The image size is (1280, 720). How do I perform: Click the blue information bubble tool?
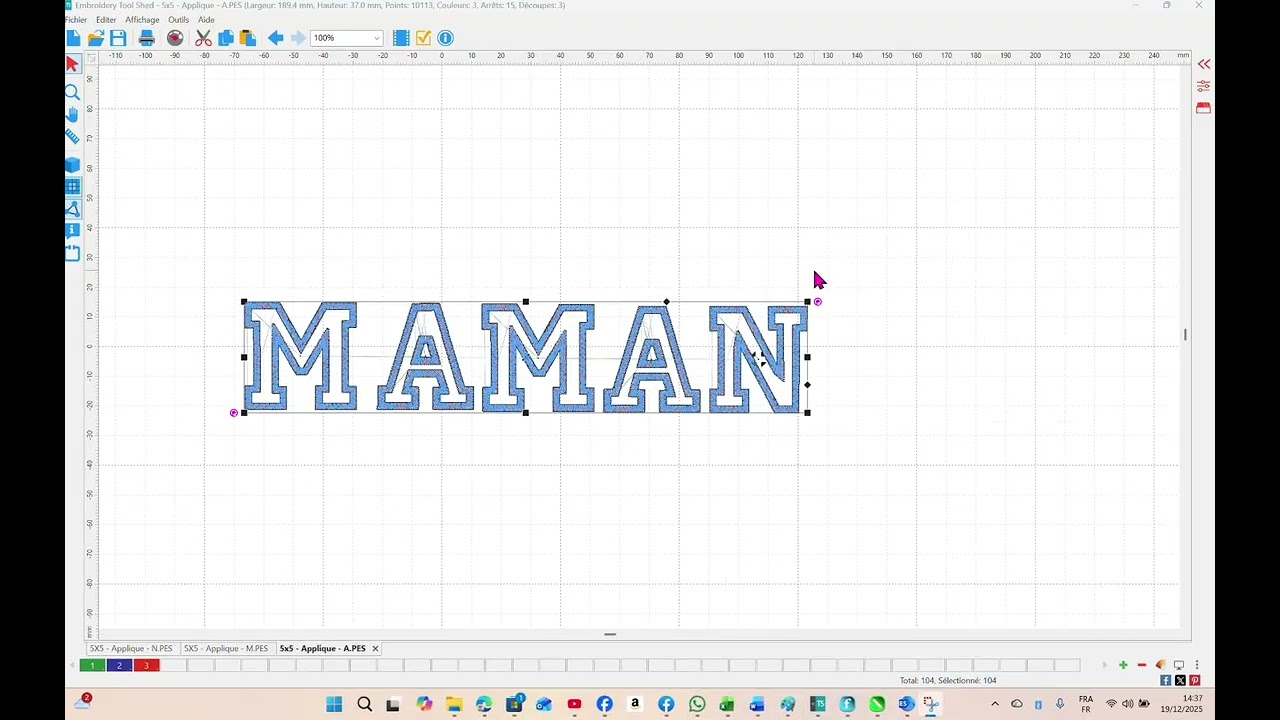(x=72, y=230)
